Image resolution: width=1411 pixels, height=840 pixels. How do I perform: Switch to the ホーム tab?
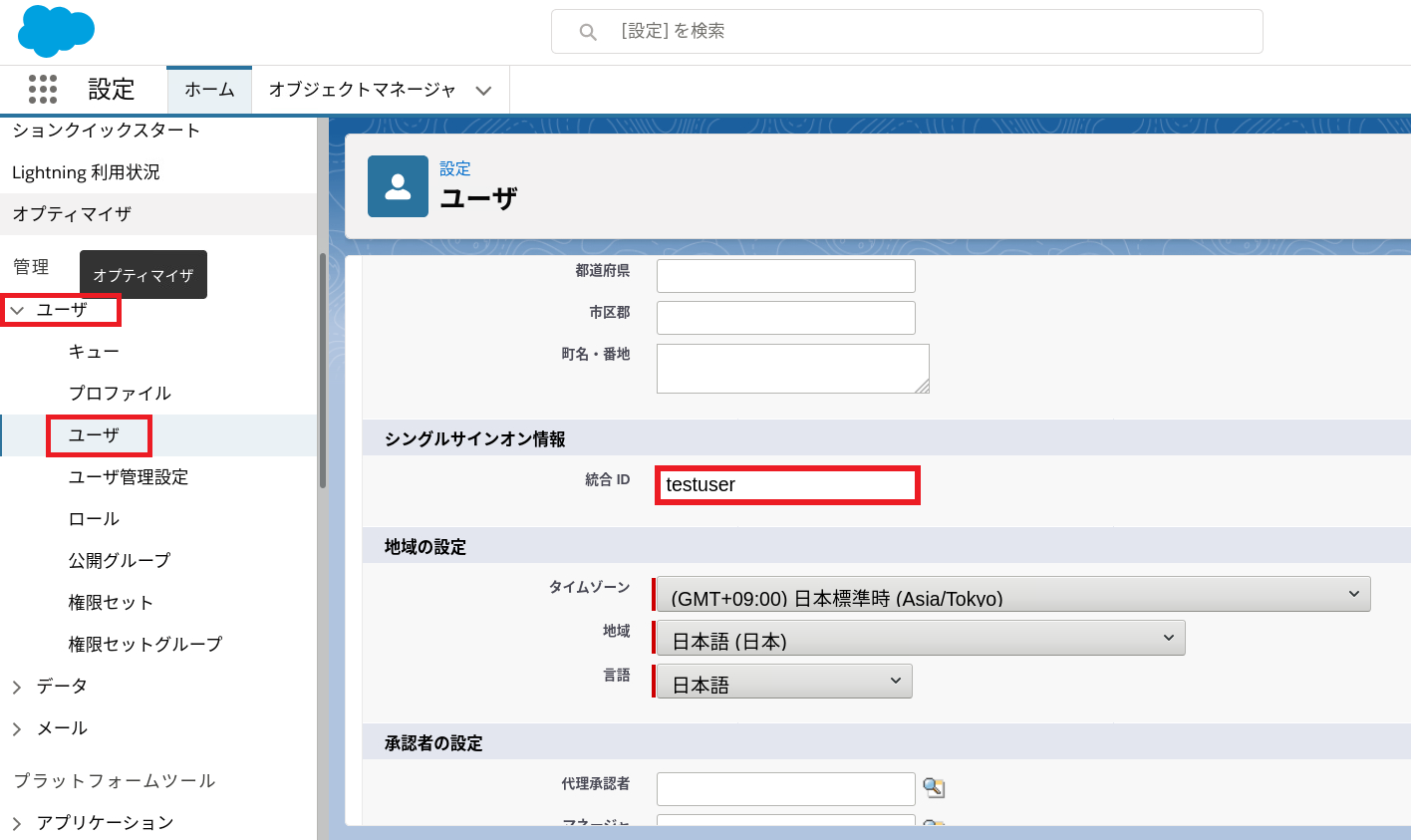click(209, 90)
